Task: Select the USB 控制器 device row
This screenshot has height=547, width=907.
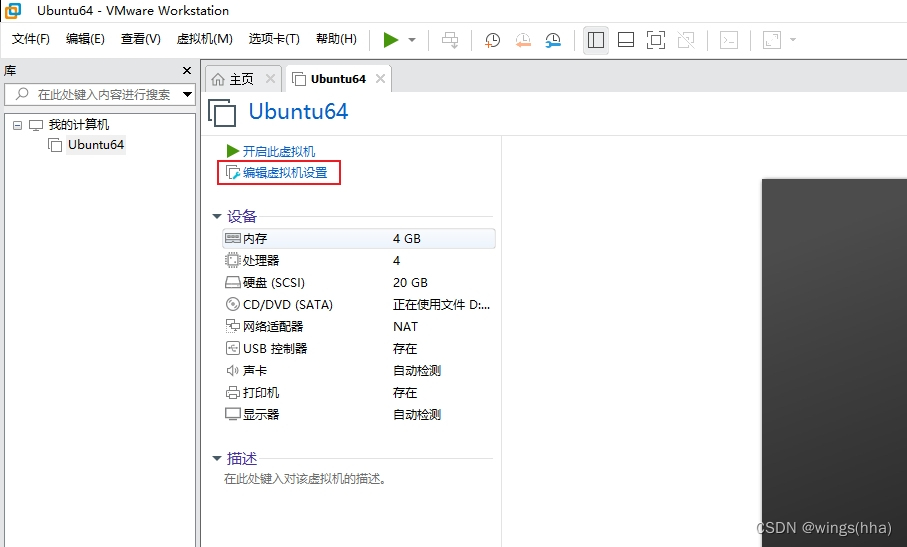Action: pyautogui.click(x=359, y=349)
